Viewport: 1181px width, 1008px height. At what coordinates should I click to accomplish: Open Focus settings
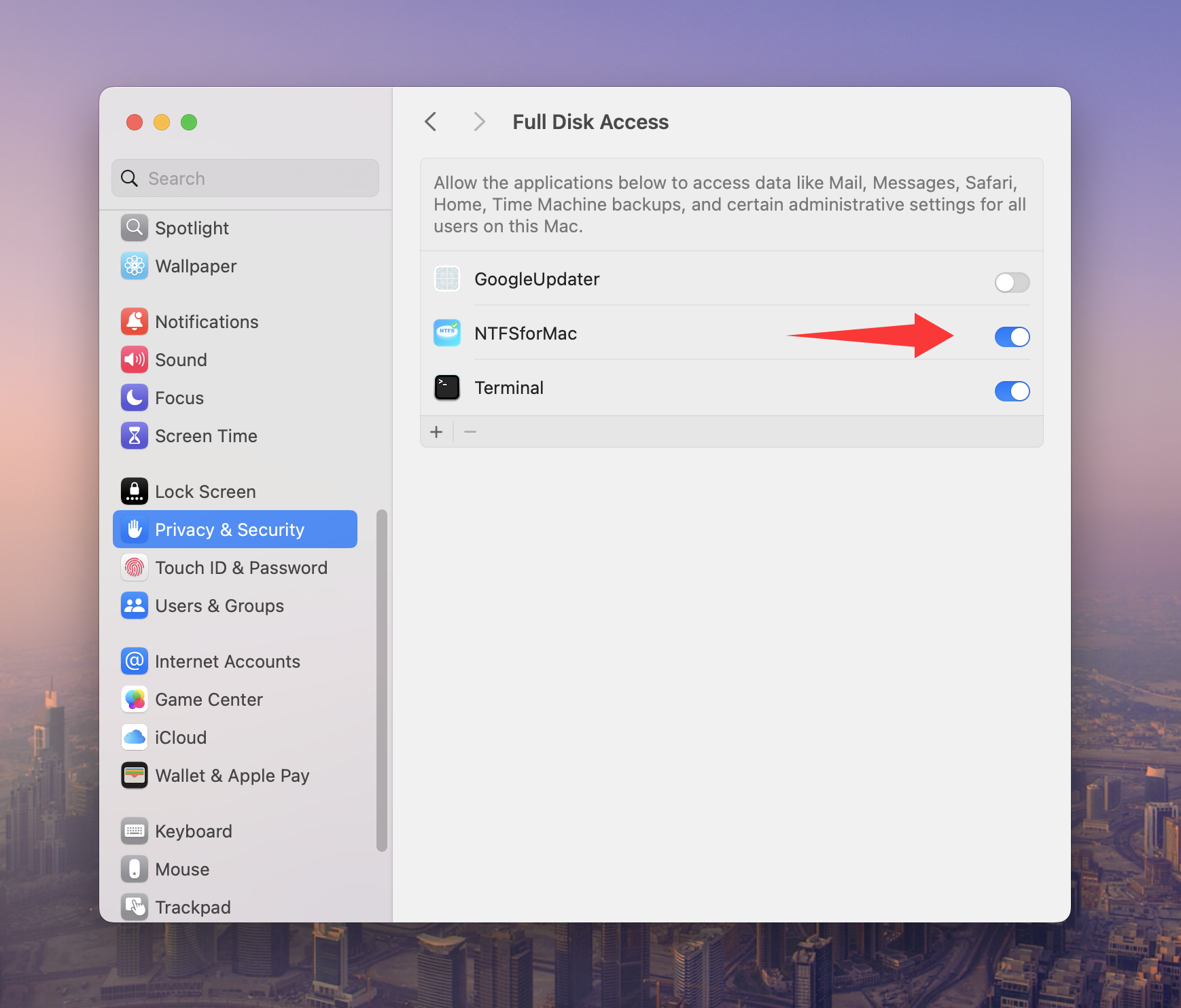coord(179,397)
